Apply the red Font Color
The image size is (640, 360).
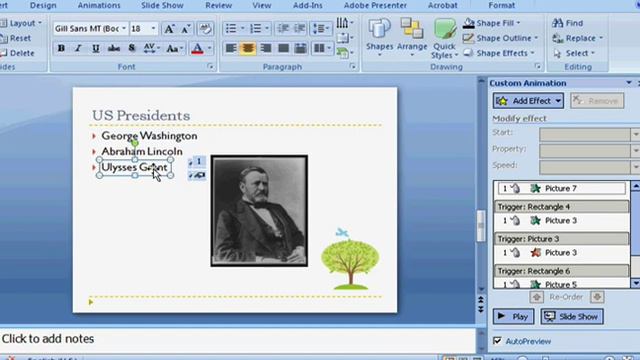click(x=198, y=49)
